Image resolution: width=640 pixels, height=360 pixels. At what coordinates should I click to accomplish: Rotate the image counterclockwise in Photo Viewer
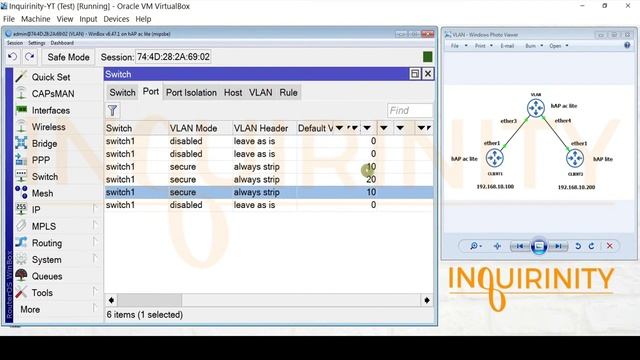[x=578, y=246]
